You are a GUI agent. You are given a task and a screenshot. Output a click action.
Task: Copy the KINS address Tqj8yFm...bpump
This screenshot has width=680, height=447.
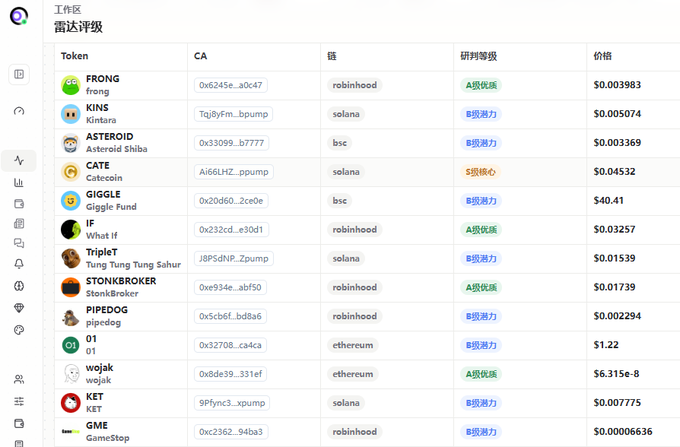pyautogui.click(x=233, y=114)
